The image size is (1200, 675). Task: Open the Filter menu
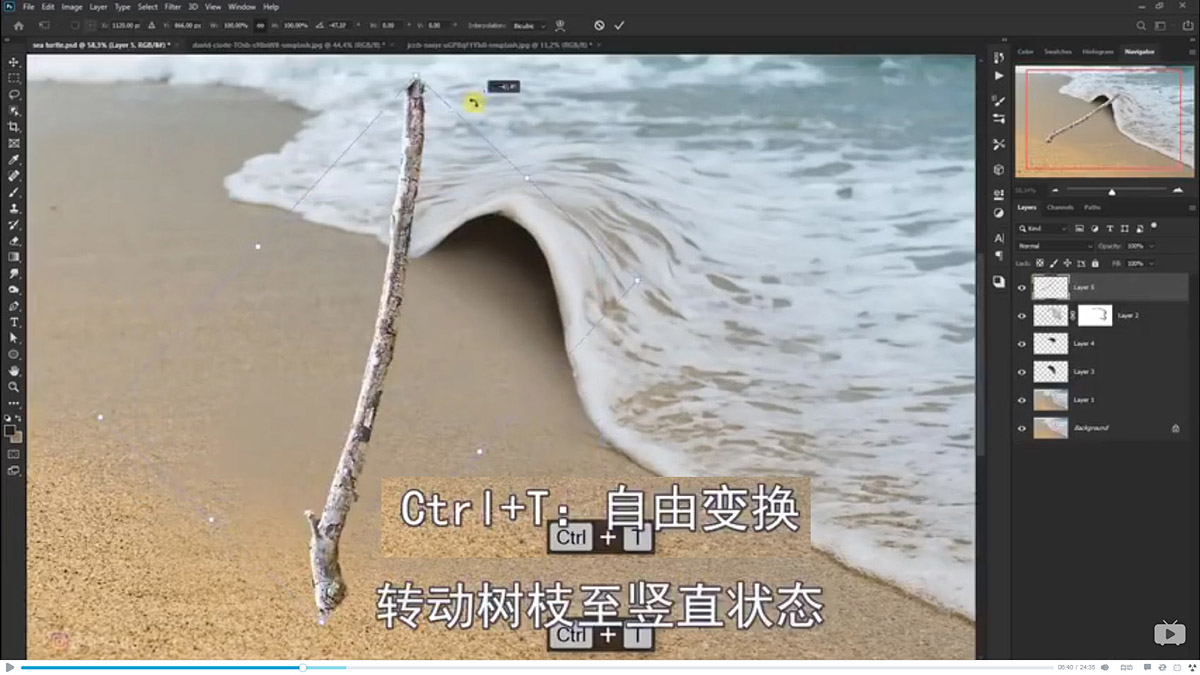tap(174, 6)
